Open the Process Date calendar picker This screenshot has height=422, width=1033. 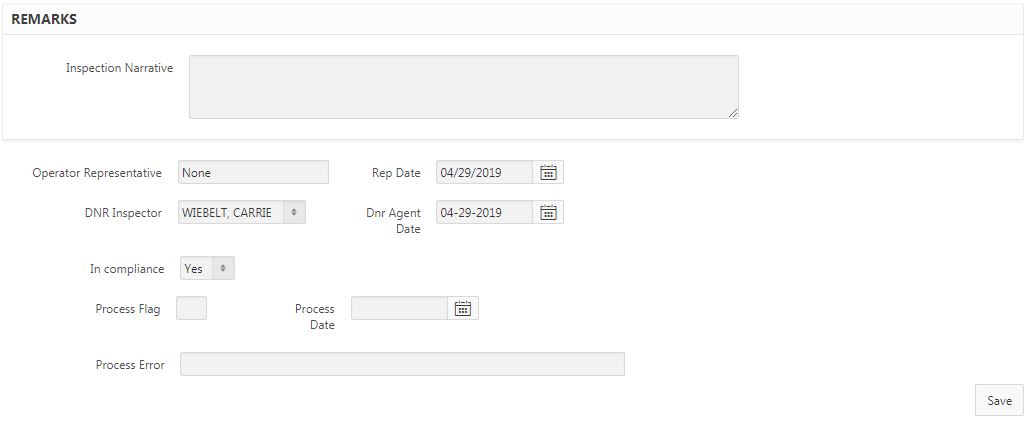[x=463, y=308]
